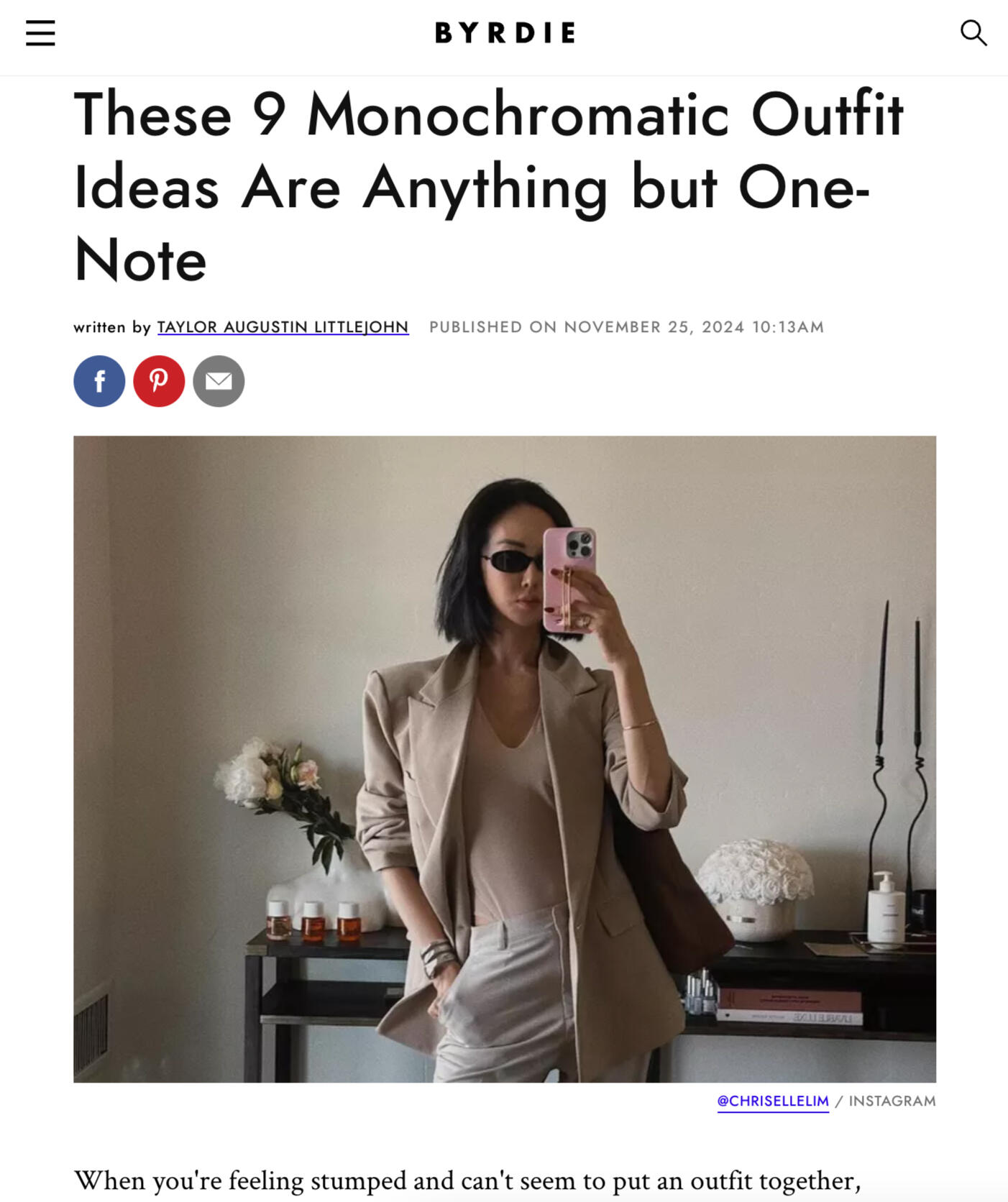Open author Taylor Augustin Littlejohn's profile
This screenshot has height=1202, width=1008.
point(283,327)
